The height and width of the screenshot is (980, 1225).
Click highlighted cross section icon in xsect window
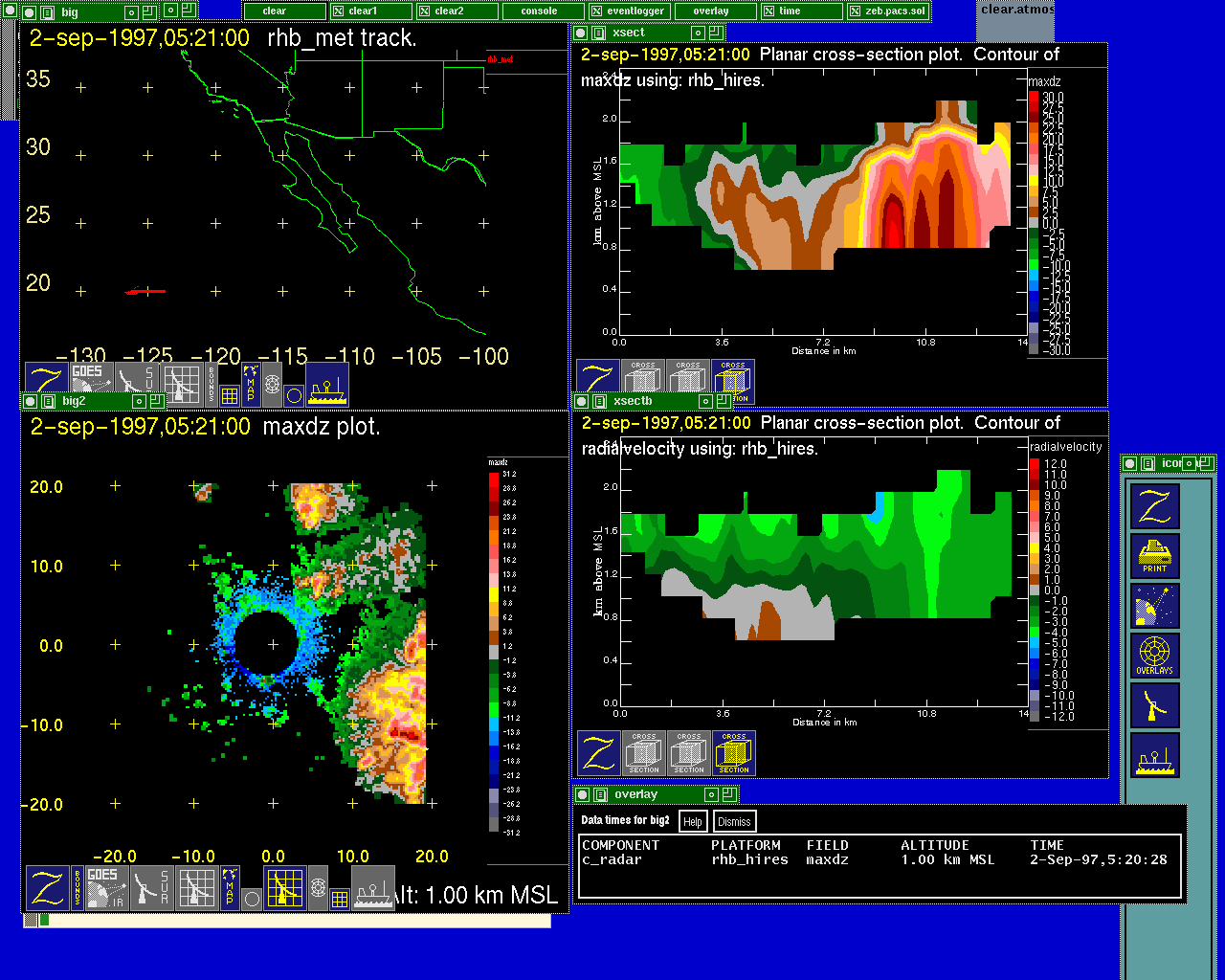[733, 381]
